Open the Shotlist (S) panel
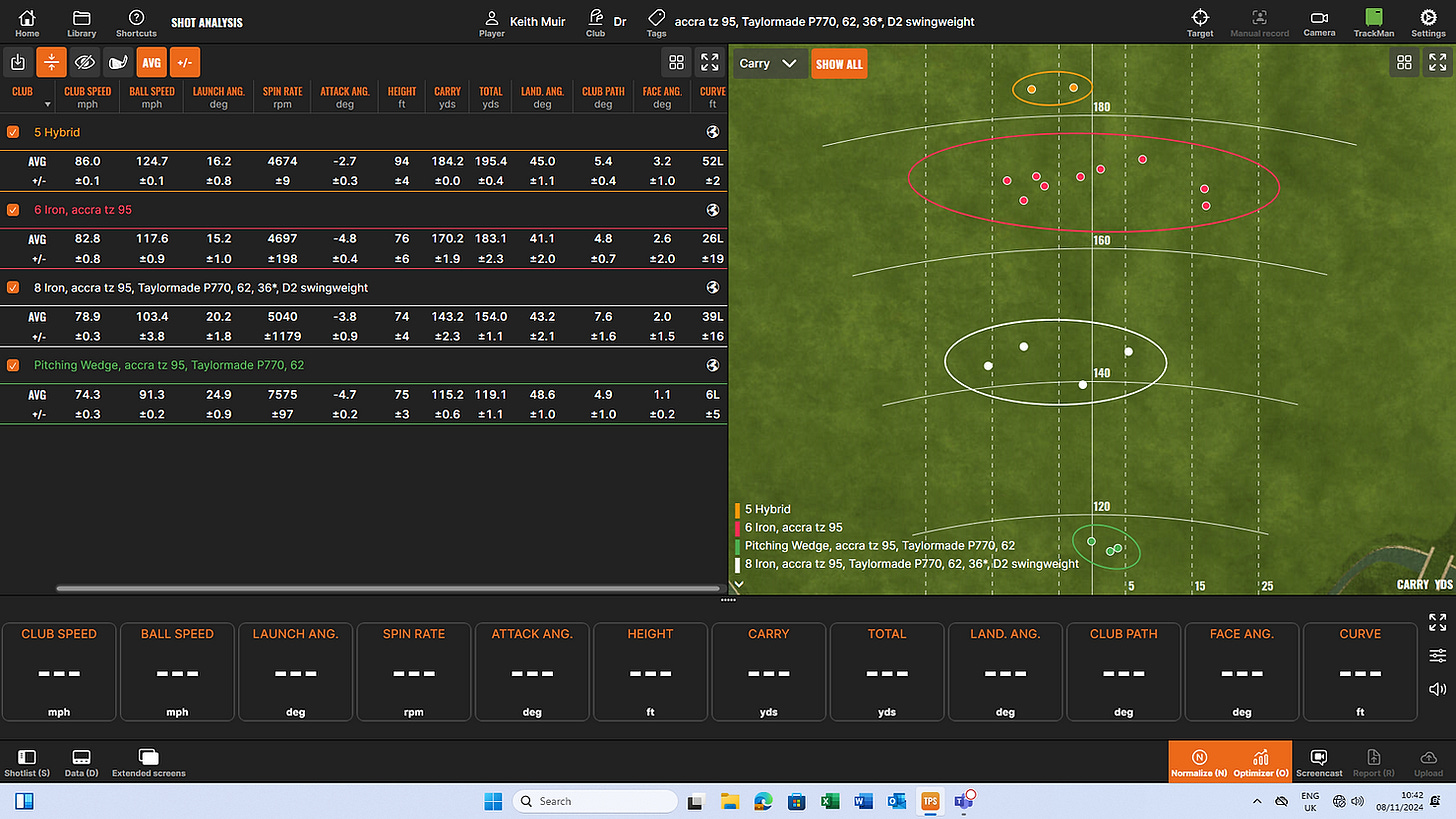This screenshot has width=1456, height=819. [x=27, y=763]
